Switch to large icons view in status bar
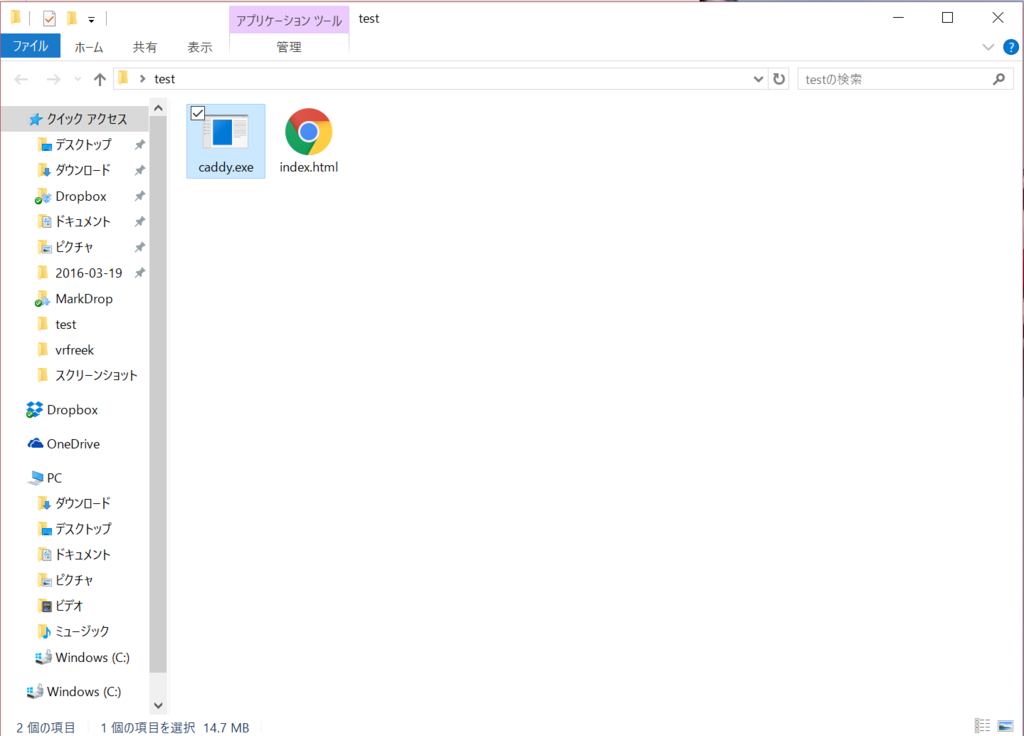The height and width of the screenshot is (736, 1024). point(1006,726)
